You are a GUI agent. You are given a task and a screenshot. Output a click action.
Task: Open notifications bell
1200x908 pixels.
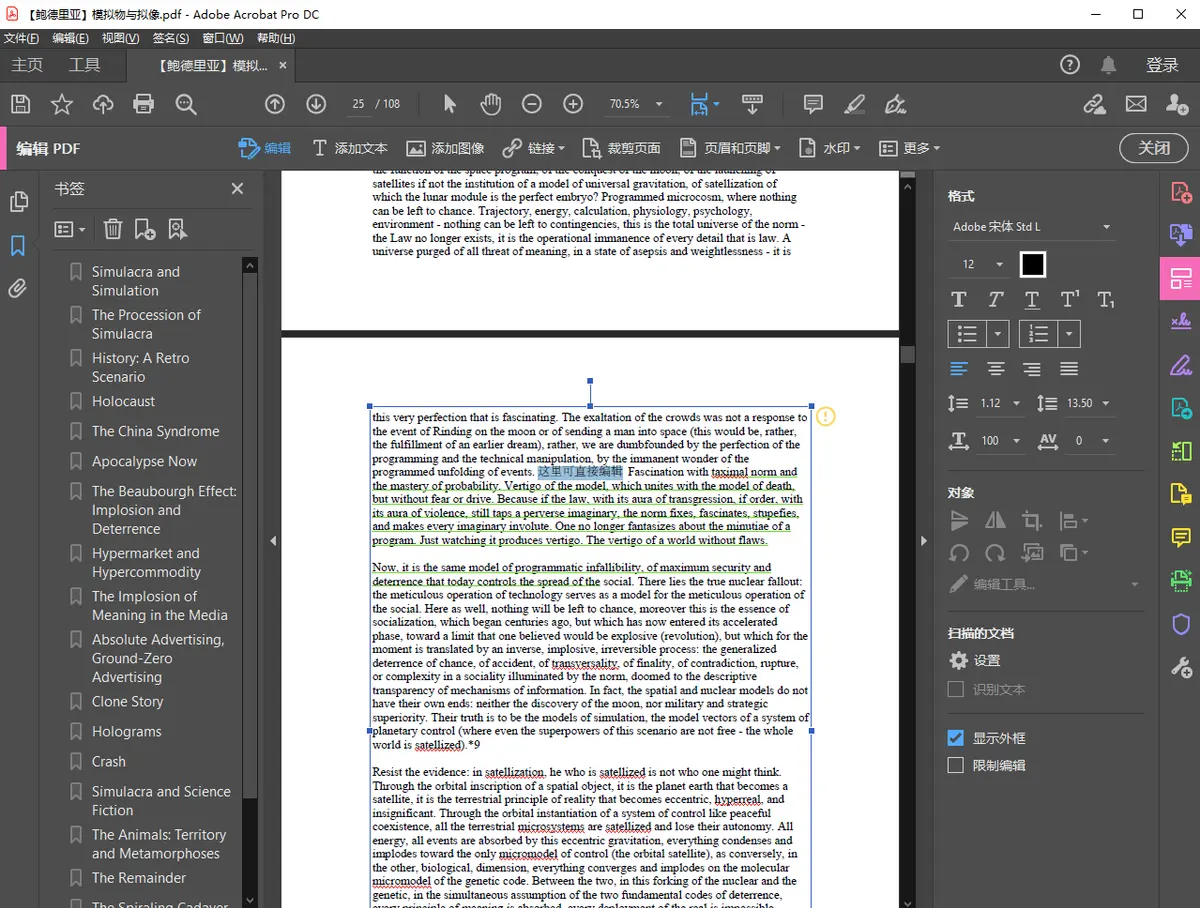pyautogui.click(x=1109, y=65)
